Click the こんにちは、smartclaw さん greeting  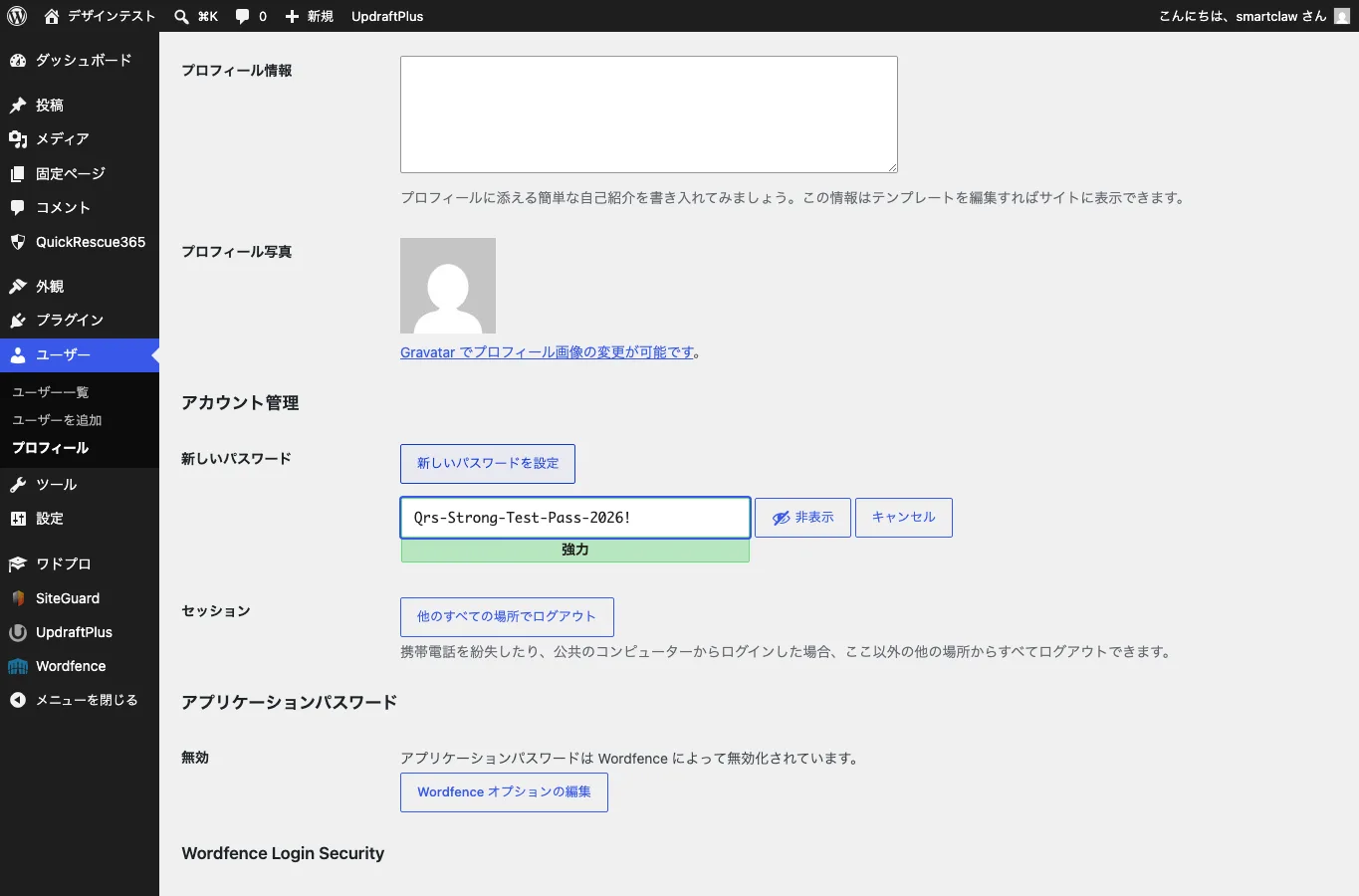click(1243, 16)
